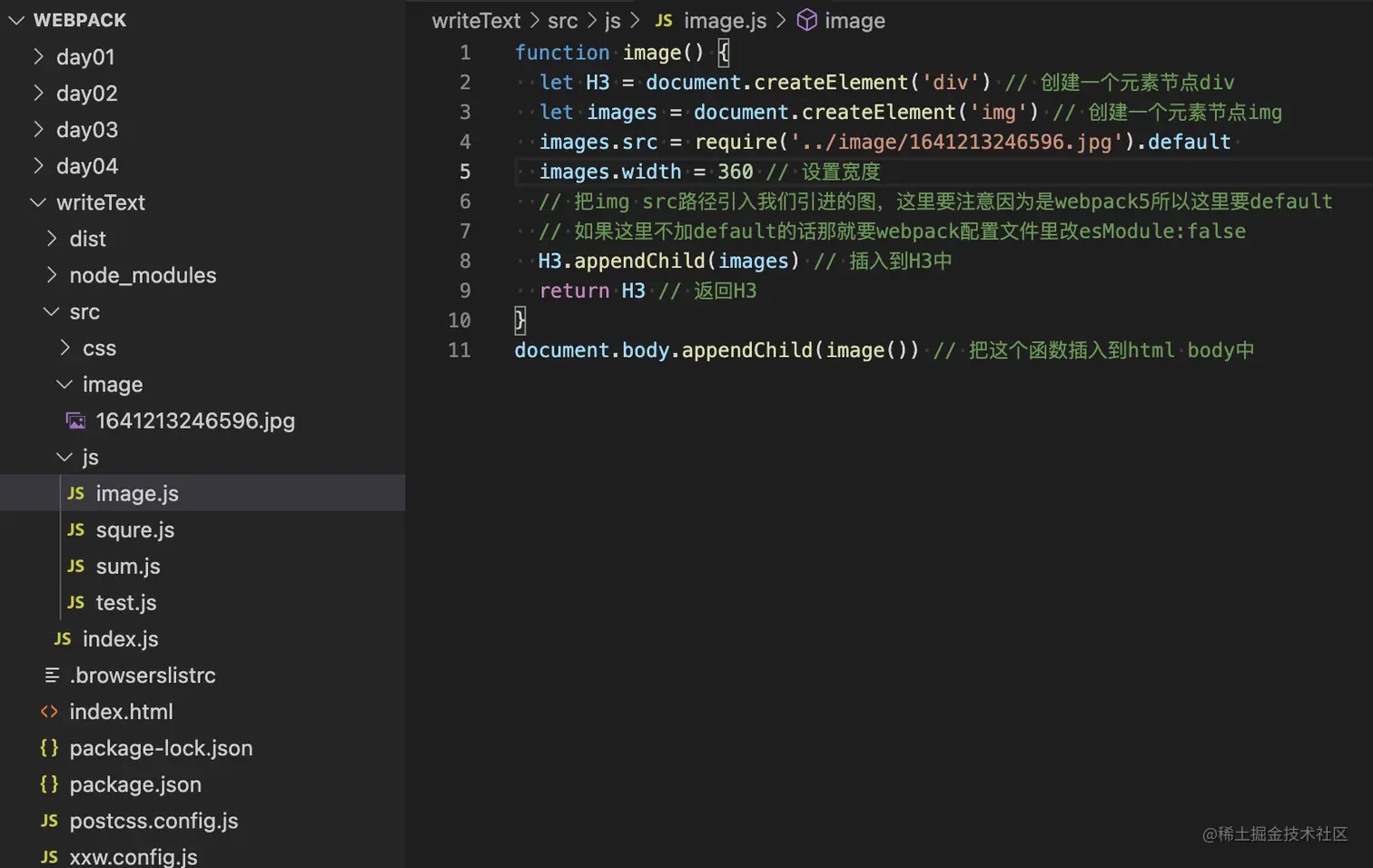Open the index.js file
The width and height of the screenshot is (1373, 868).
pos(121,638)
